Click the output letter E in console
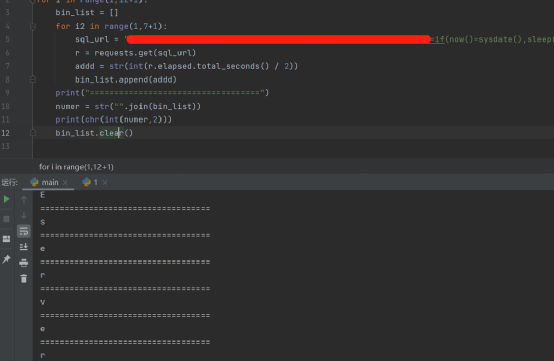This screenshot has height=361, width=554. 42,195
